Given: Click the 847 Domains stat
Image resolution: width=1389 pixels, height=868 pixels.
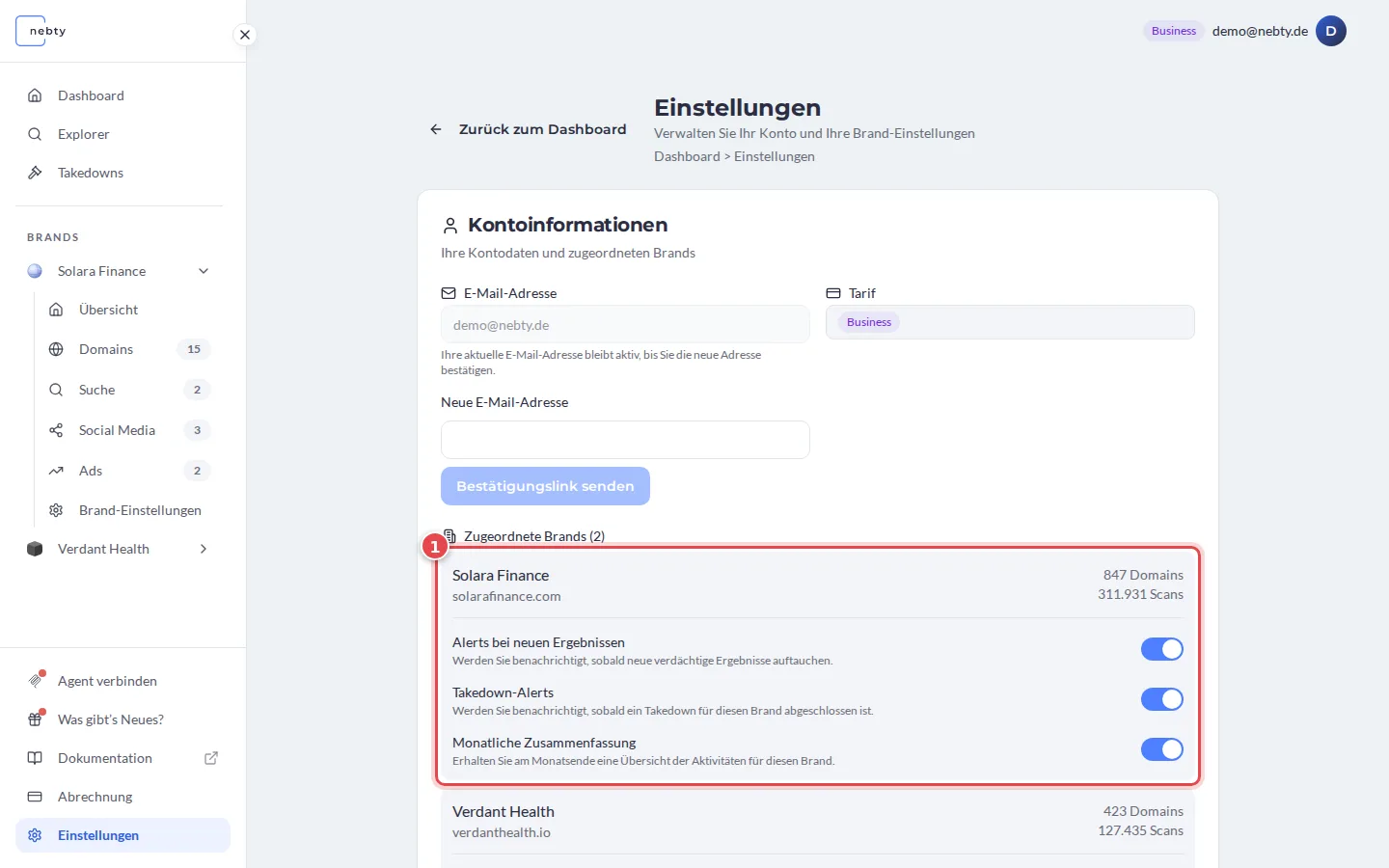Looking at the screenshot, I should point(1143,575).
